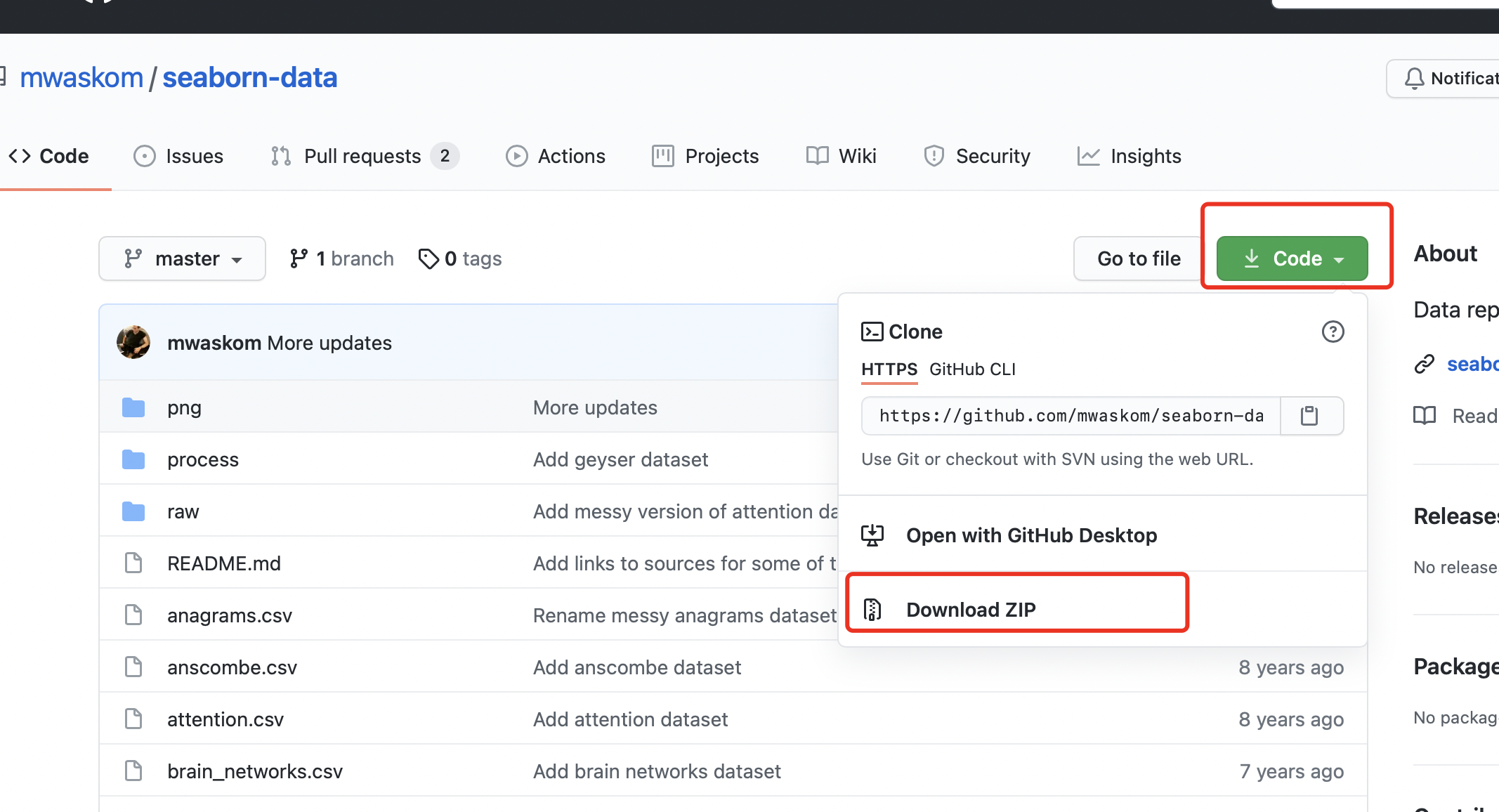Click the png folder icon
The image size is (1499, 812).
pyautogui.click(x=133, y=407)
